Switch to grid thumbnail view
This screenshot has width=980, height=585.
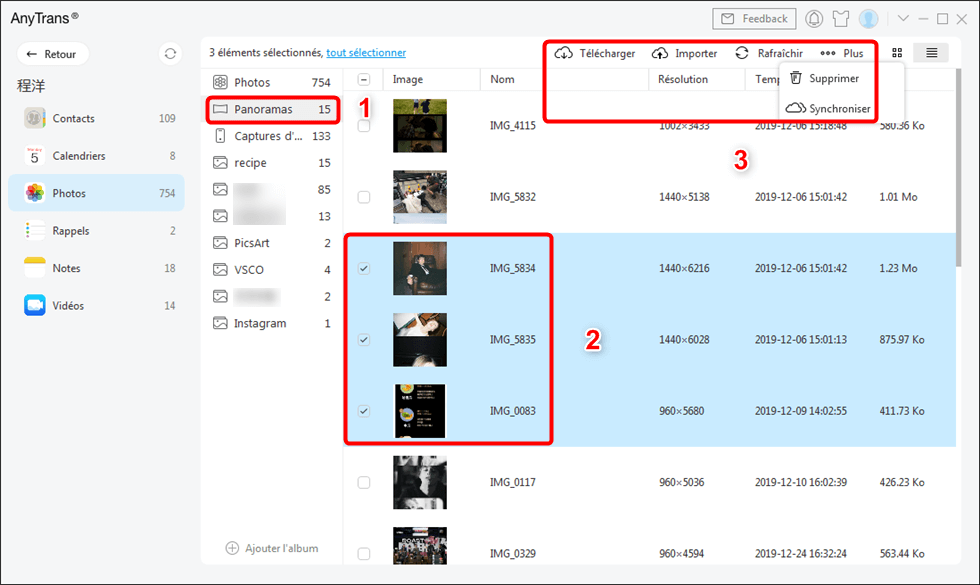[897, 53]
